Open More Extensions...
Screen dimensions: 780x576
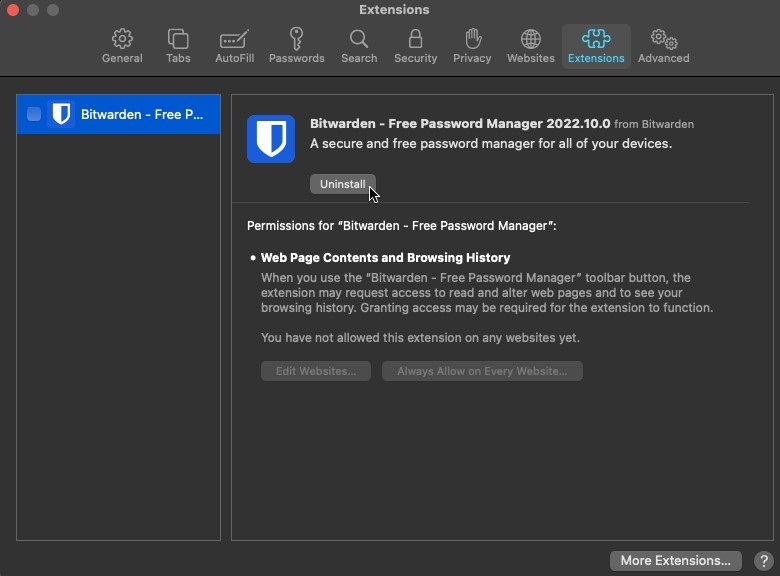tap(676, 561)
